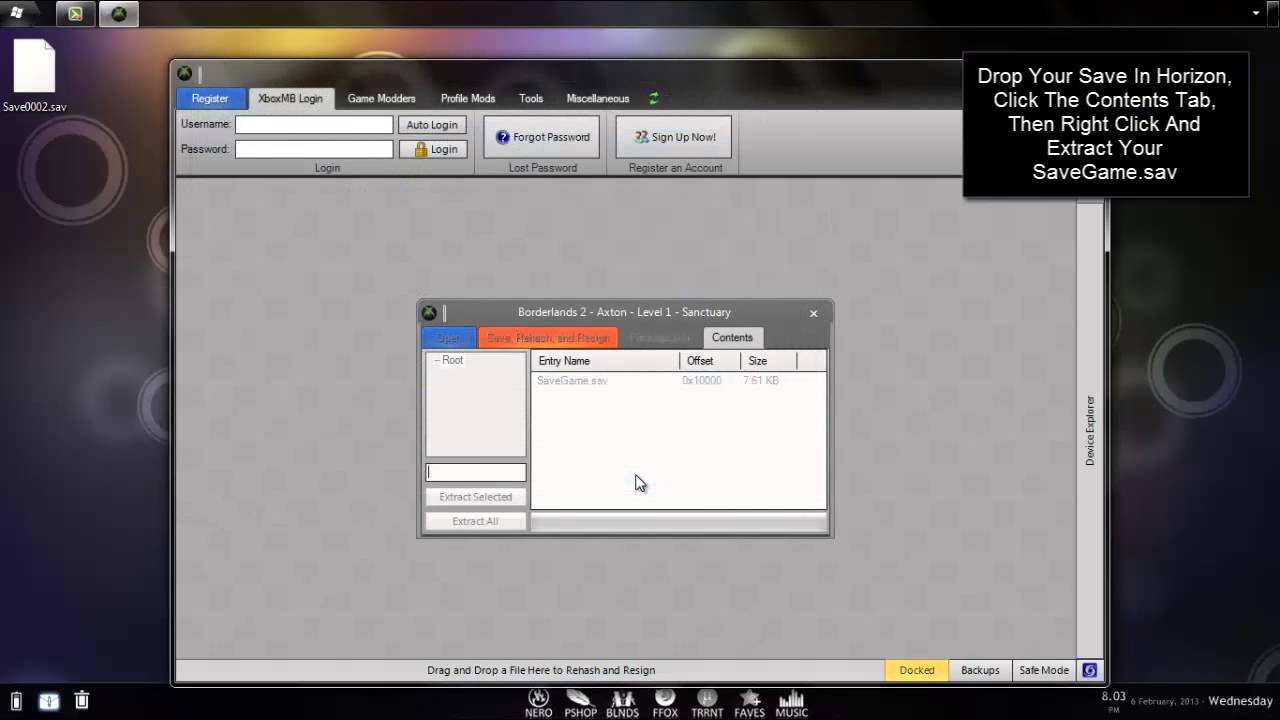Click the 7.61 KB size cell
Image resolution: width=1280 pixels, height=720 pixels.
761,381
